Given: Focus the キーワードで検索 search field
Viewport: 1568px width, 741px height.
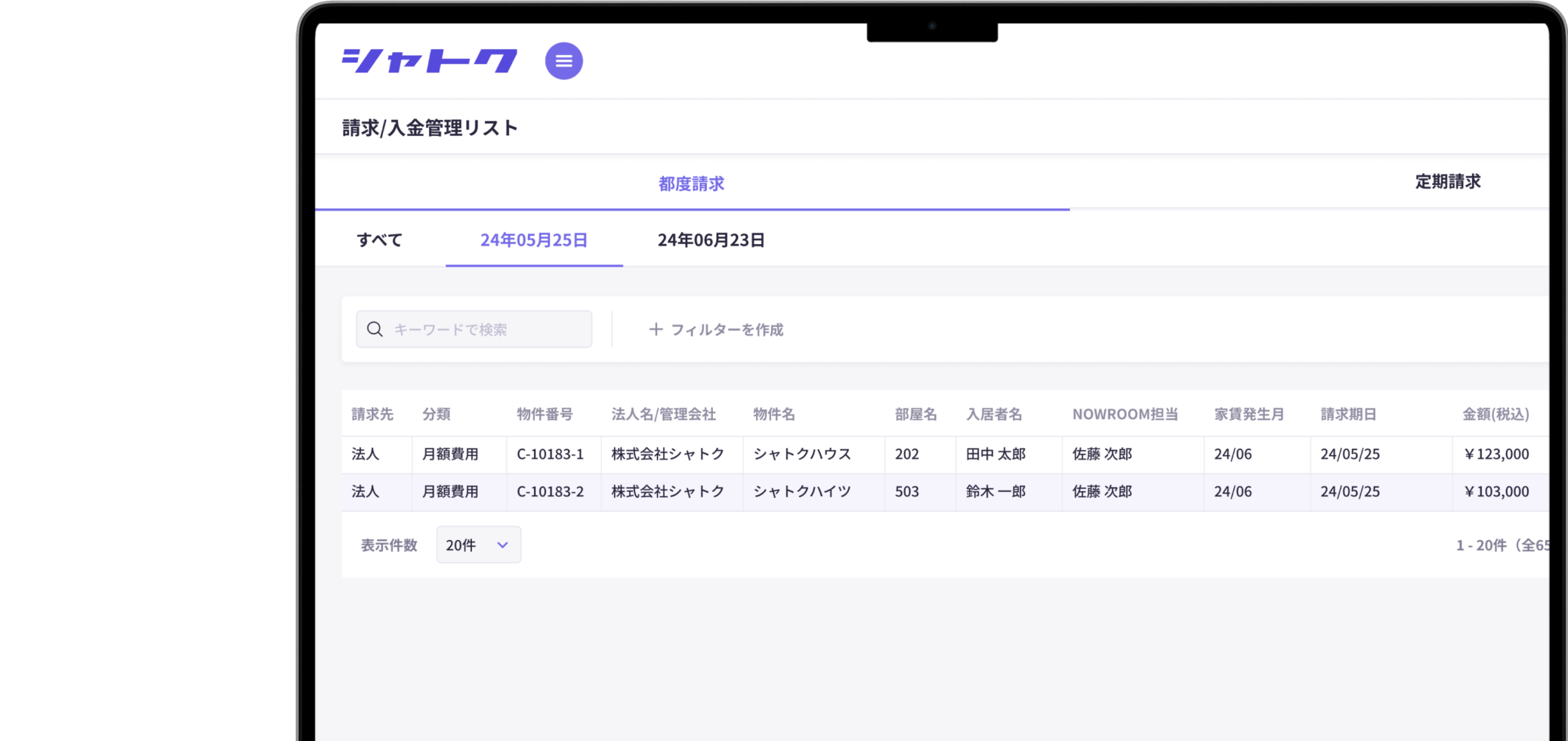Looking at the screenshot, I should tap(474, 329).
